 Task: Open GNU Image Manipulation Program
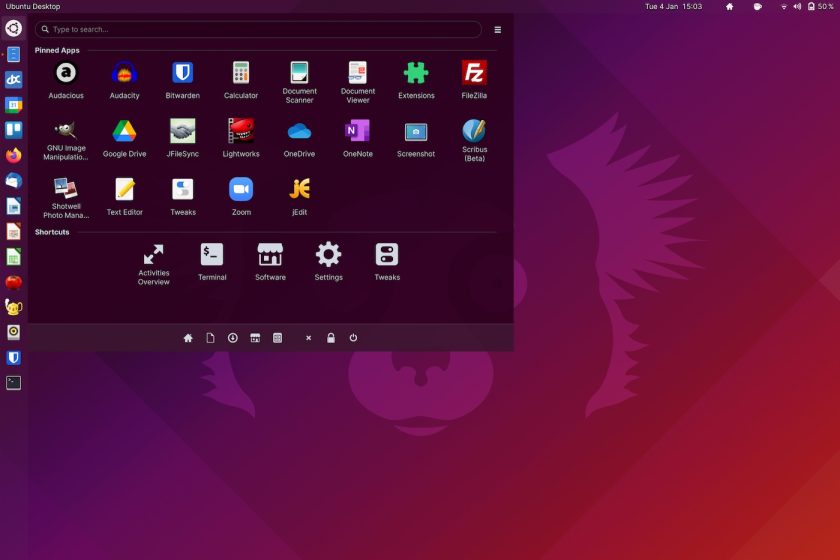tap(66, 140)
